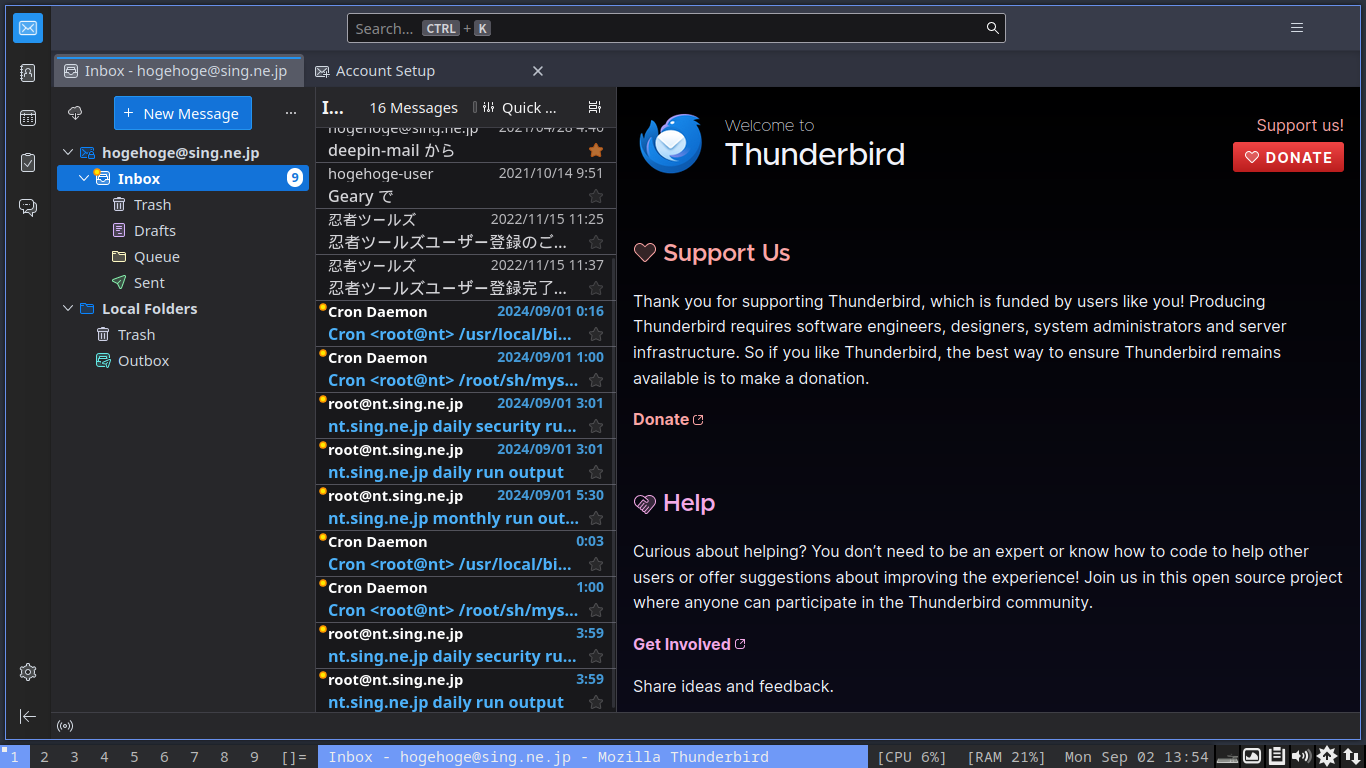Star the Cron Daemon 2024/09/01 0:16 message

pos(596,334)
